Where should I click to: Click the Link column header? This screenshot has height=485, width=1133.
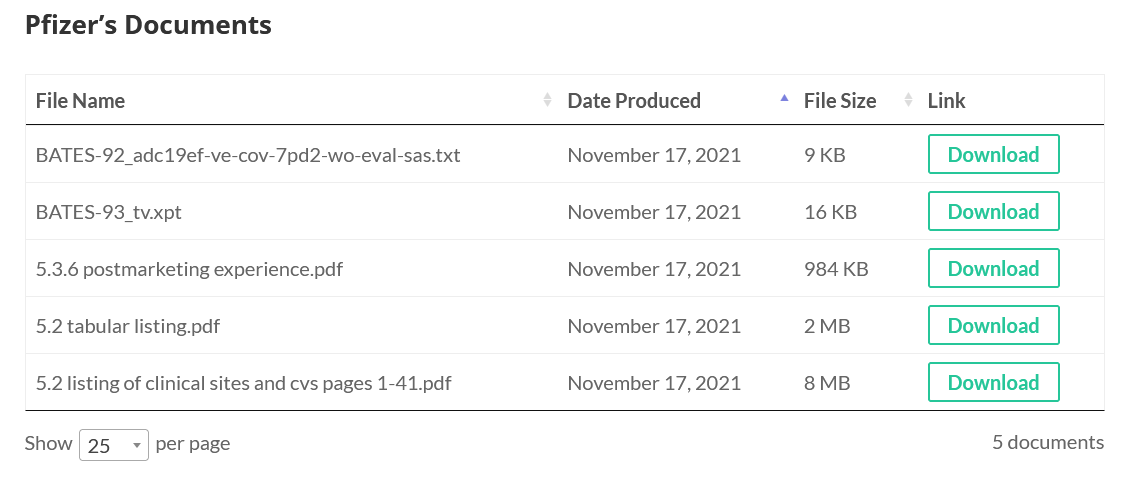pyautogui.click(x=947, y=100)
